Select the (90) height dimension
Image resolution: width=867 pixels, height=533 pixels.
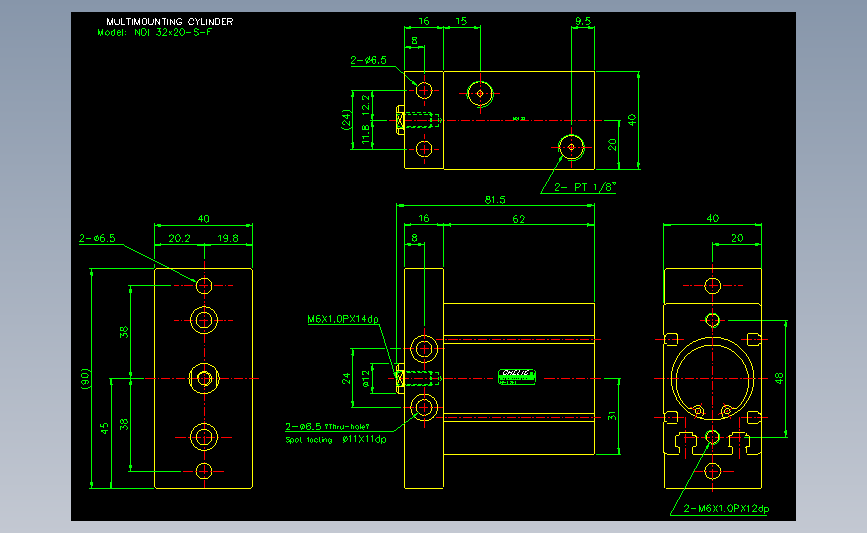[85, 379]
